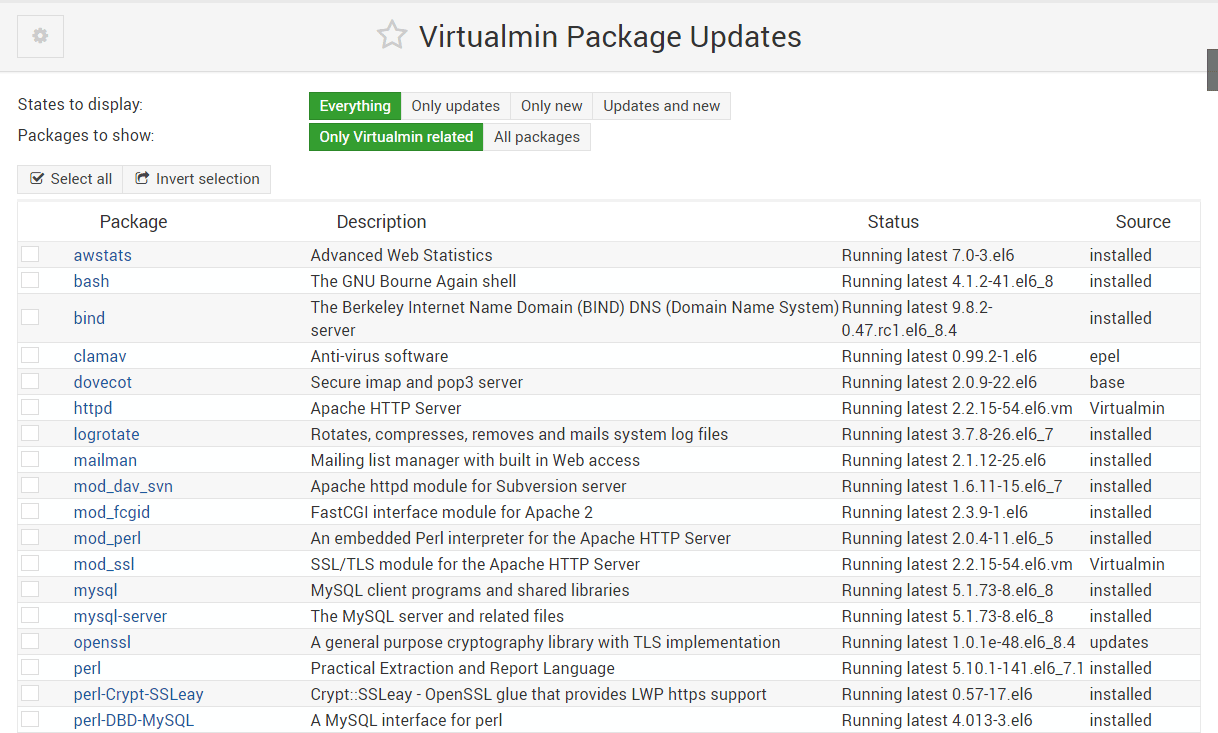The height and width of the screenshot is (733, 1218).
Task: Click the Package column header
Action: (x=133, y=221)
